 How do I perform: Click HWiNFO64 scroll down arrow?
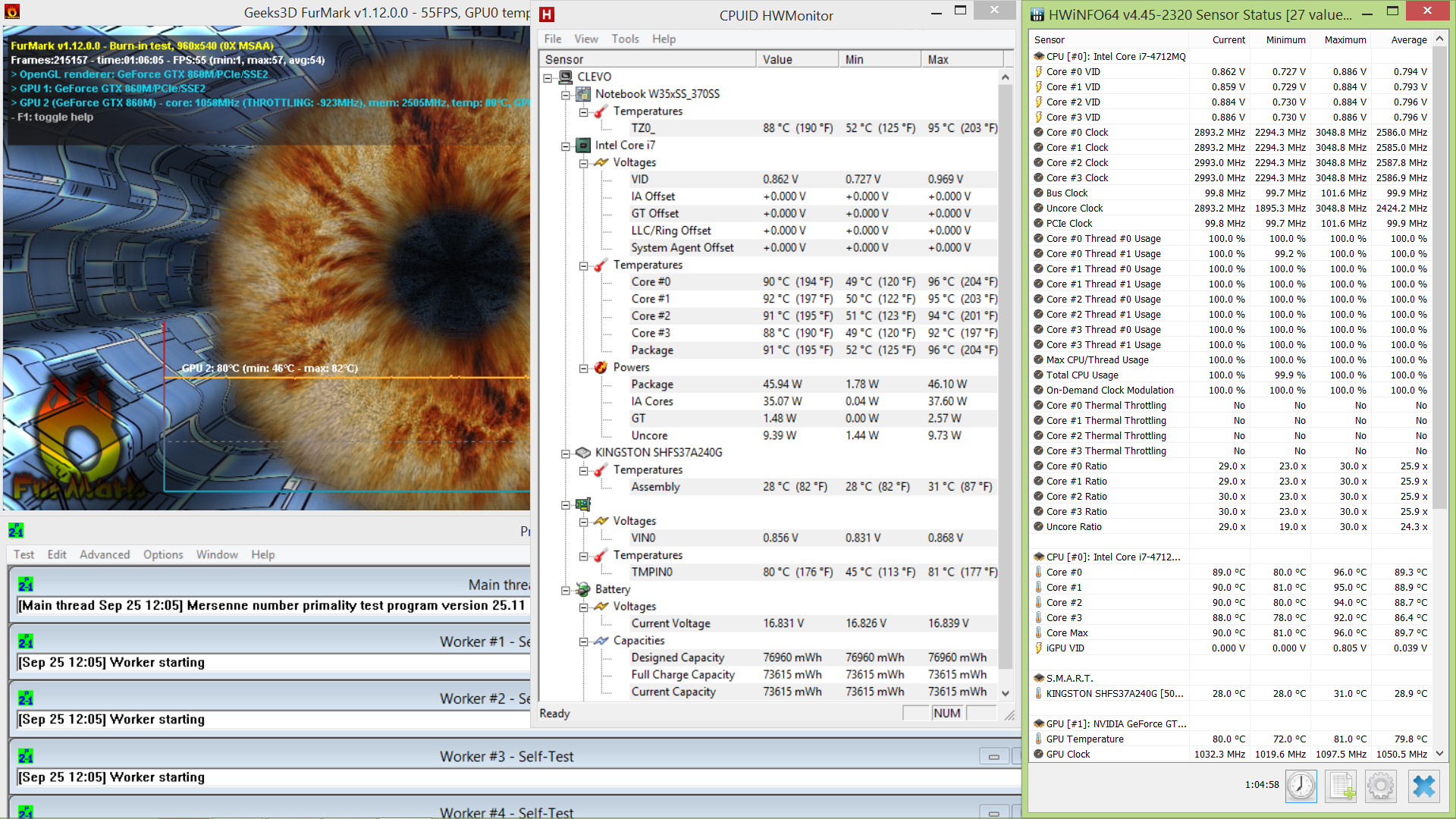(1439, 754)
